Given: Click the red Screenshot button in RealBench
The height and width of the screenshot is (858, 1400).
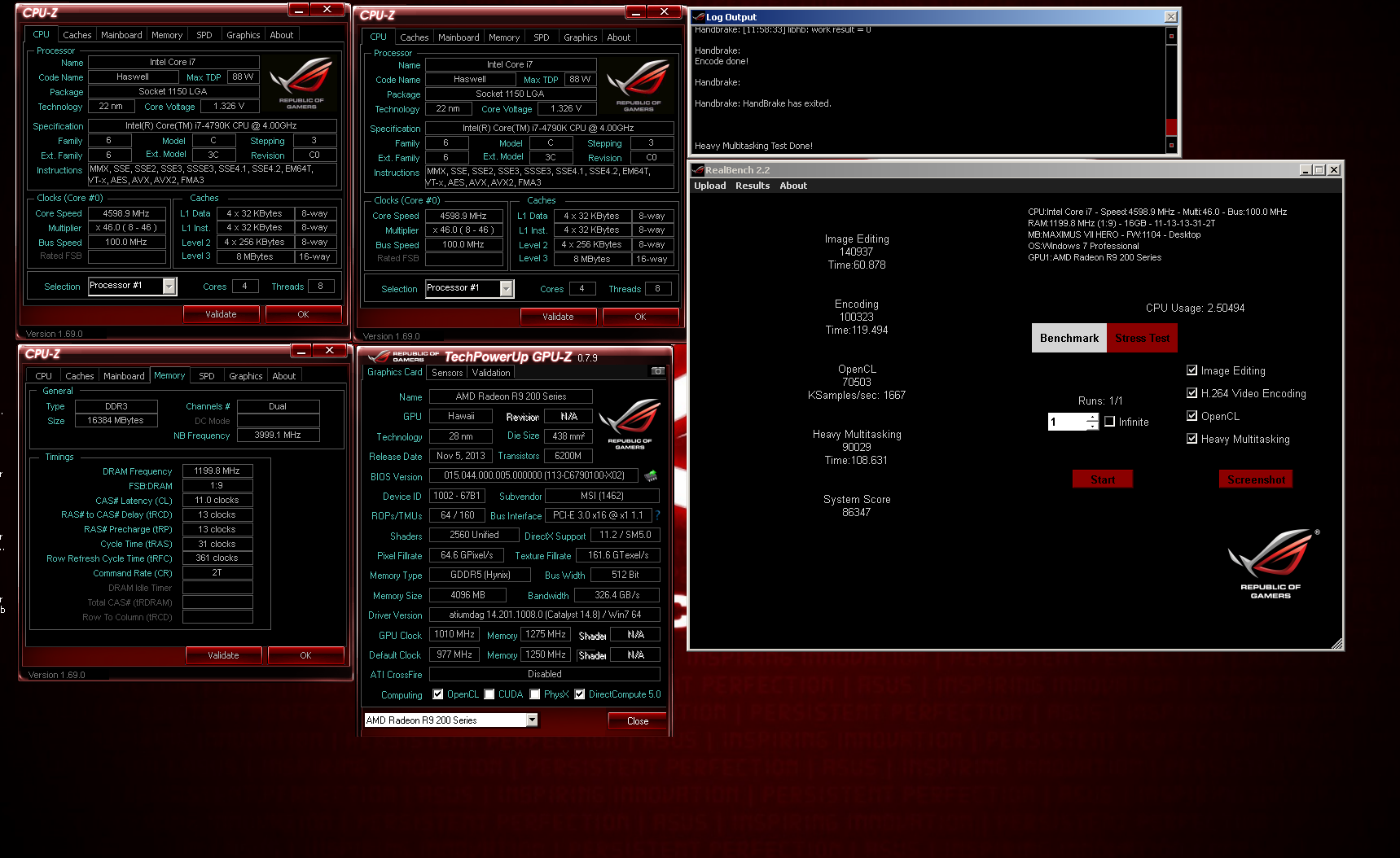Looking at the screenshot, I should (x=1256, y=479).
